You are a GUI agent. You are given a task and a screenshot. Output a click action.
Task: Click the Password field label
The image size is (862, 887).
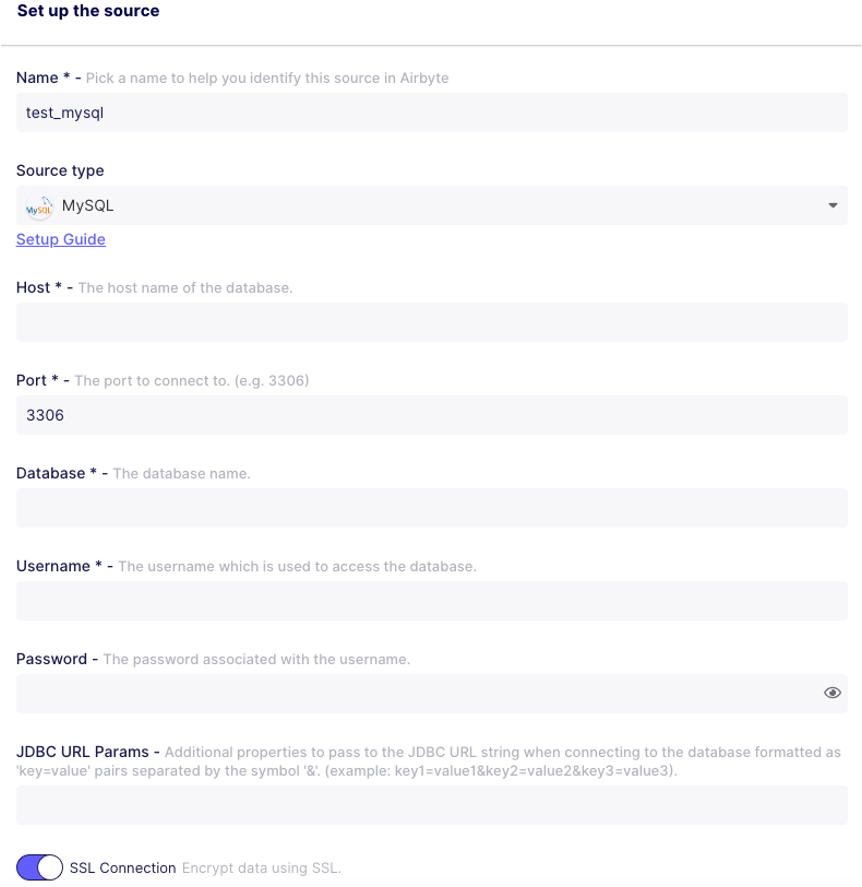coord(51,660)
